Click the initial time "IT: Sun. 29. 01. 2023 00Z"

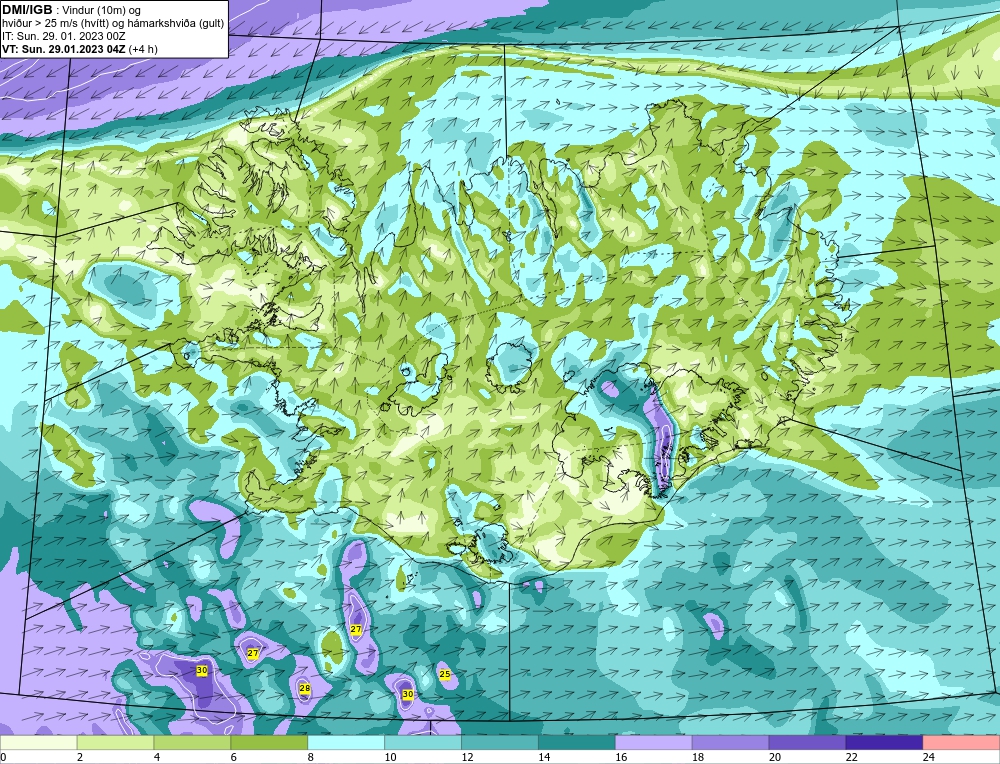pyautogui.click(x=64, y=36)
